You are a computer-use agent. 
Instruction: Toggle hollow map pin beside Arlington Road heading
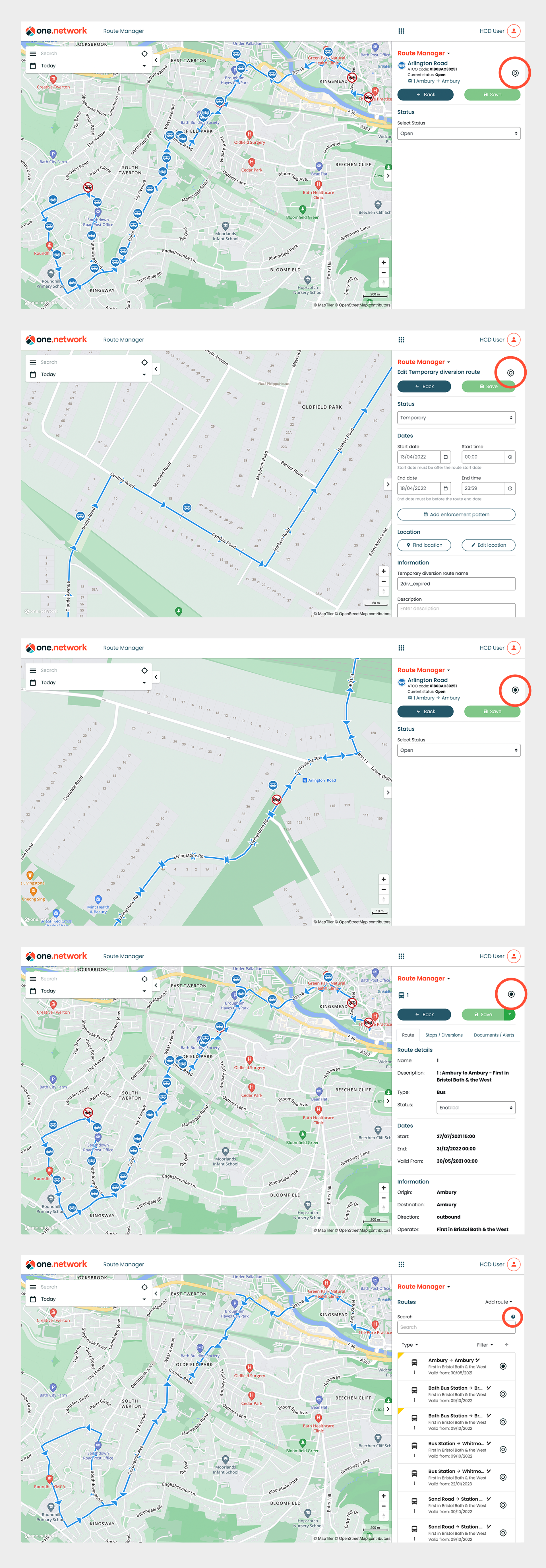tap(515, 73)
